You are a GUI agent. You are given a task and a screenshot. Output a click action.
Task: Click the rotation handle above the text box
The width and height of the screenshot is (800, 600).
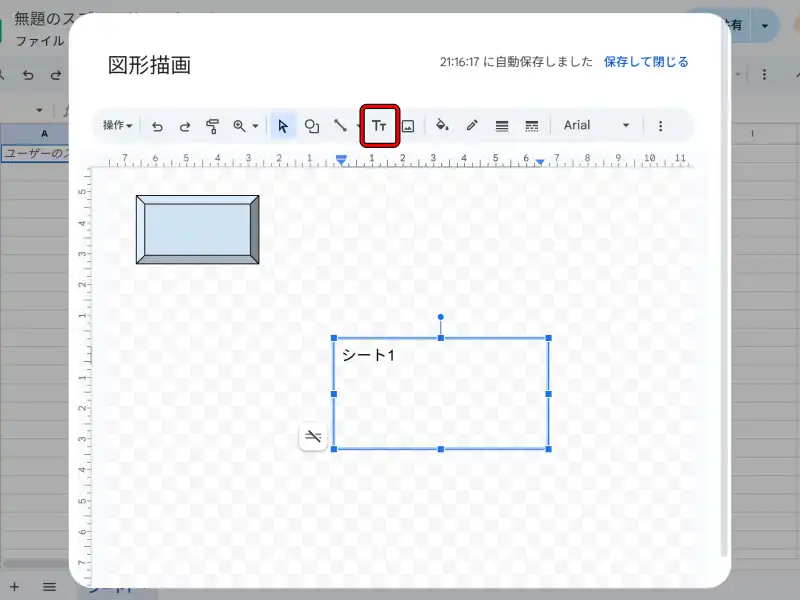tap(441, 317)
